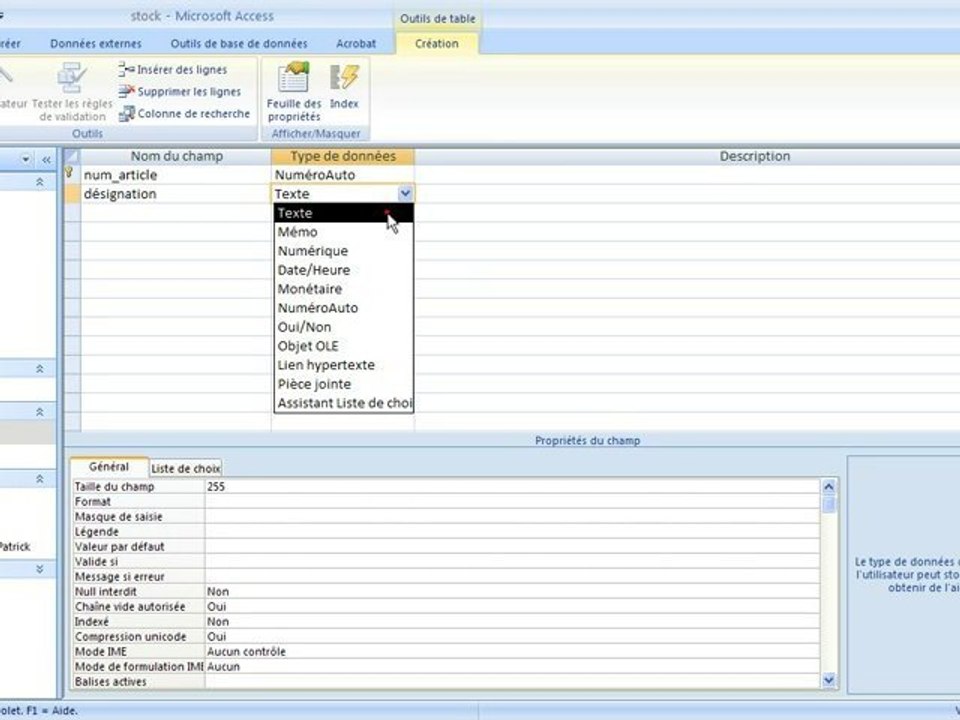Open the Type de données dropdown arrow

point(405,194)
